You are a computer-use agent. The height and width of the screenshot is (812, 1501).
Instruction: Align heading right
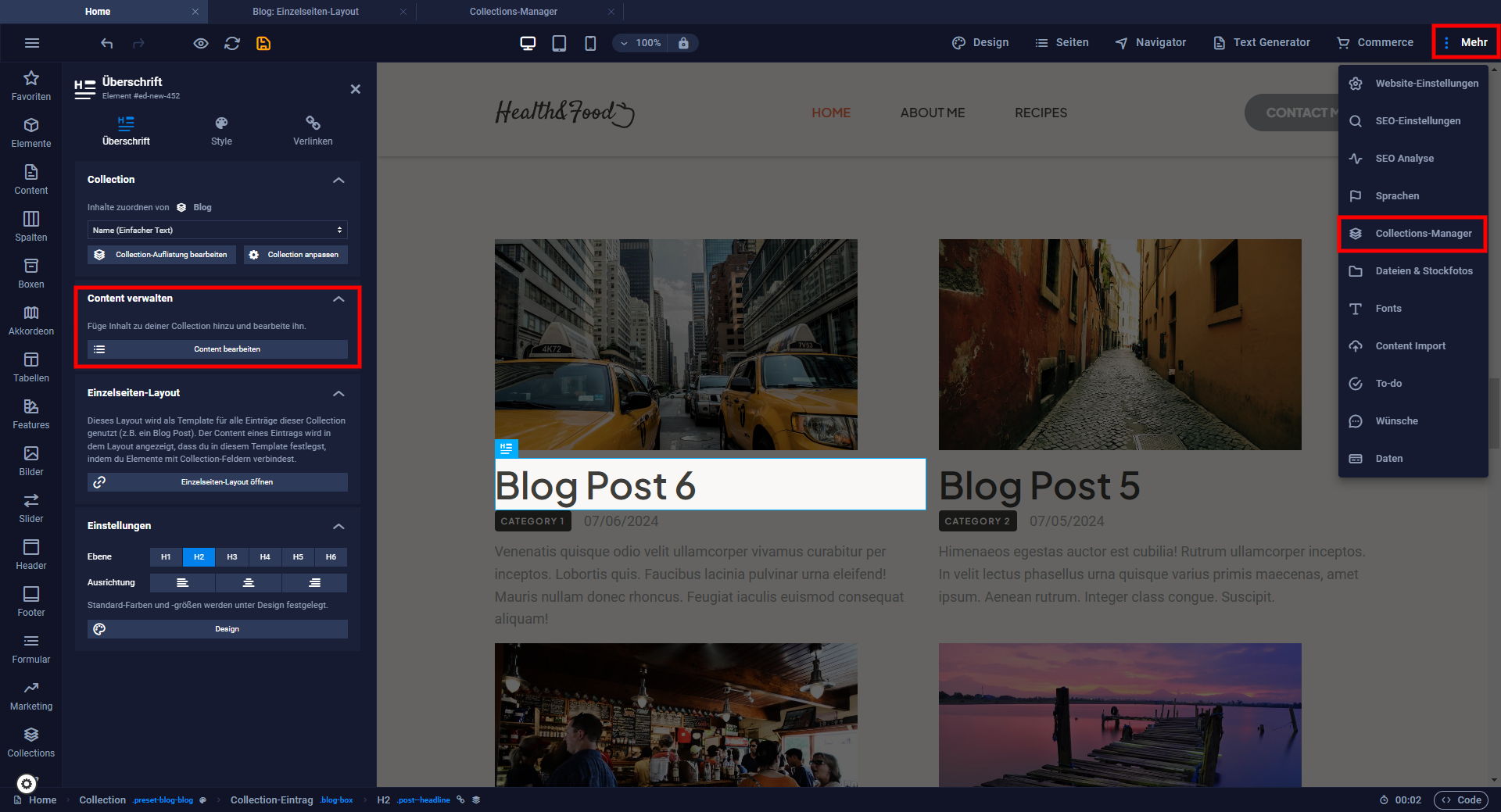point(314,583)
